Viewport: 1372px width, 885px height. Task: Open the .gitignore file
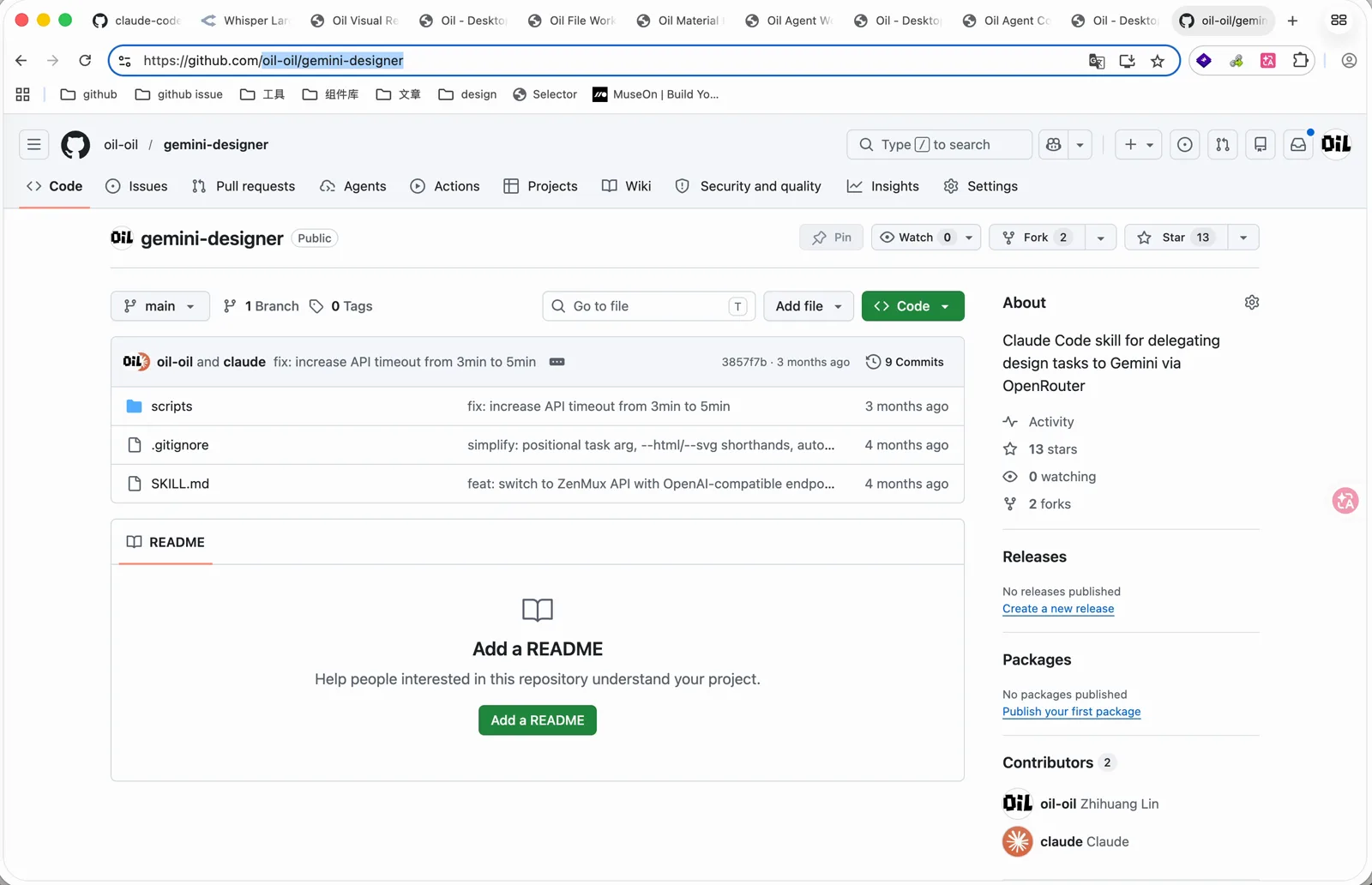point(180,445)
